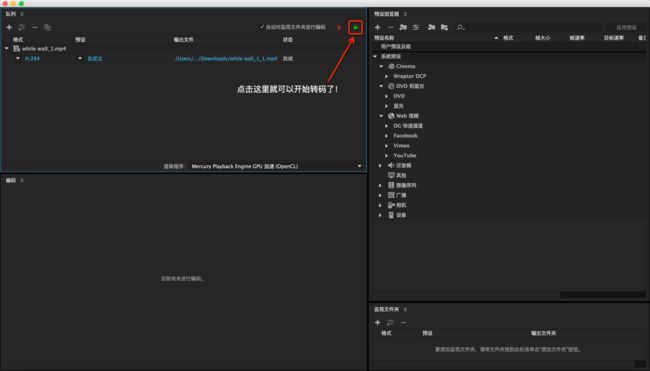Toggle auto-encode watch folders checkbox
Screen dimensions: 650x371
(262, 27)
